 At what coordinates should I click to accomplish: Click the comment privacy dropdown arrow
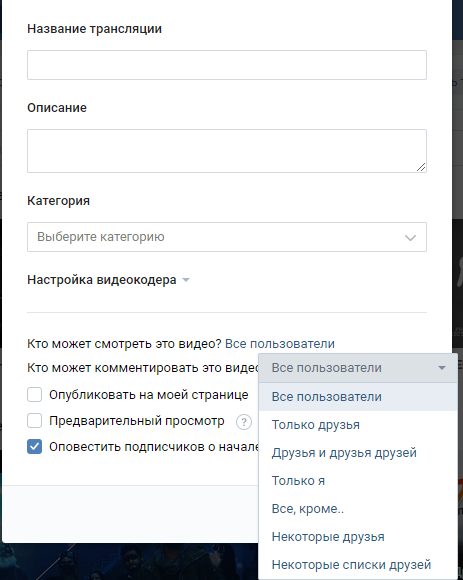(442, 368)
